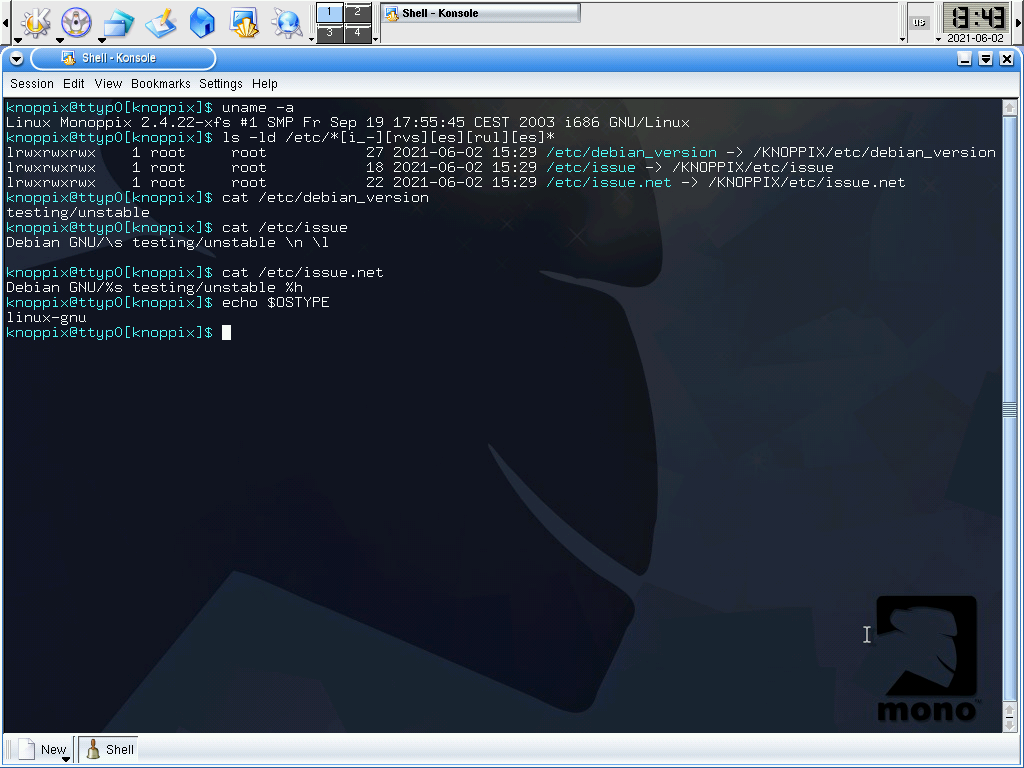1024x768 pixels.
Task: Click terminal scrollbar up arrow
Action: pos(1010,108)
